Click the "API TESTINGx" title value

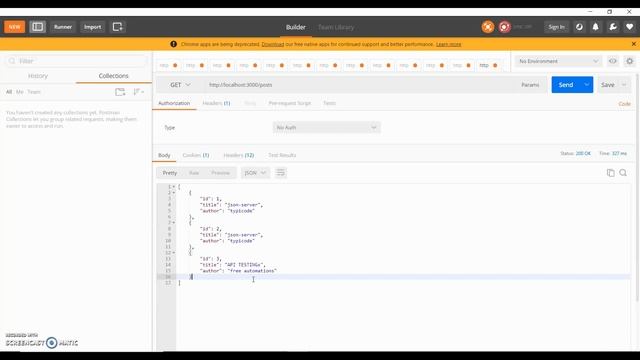244,264
